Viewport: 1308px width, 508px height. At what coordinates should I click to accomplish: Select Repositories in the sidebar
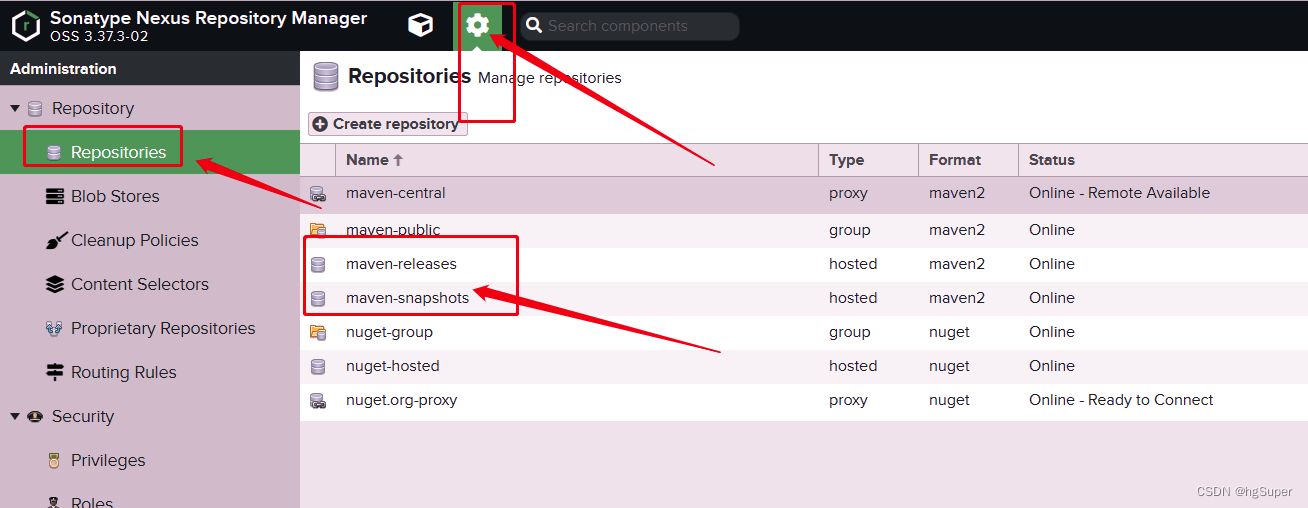(150, 152)
